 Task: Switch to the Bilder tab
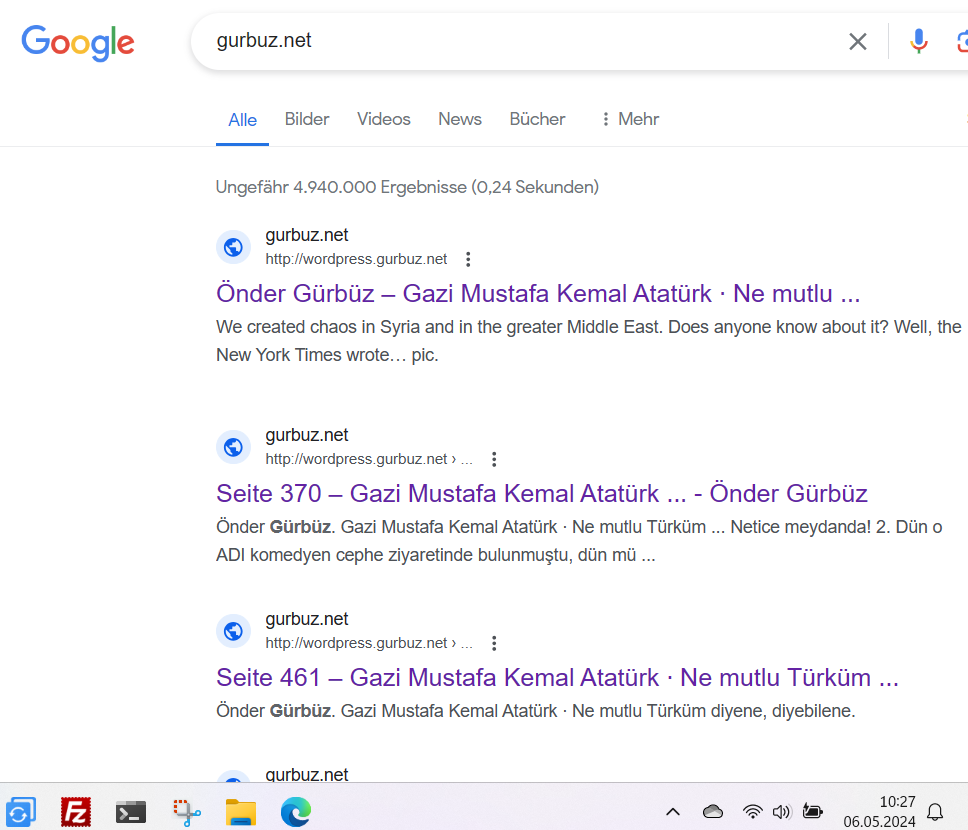coord(307,119)
